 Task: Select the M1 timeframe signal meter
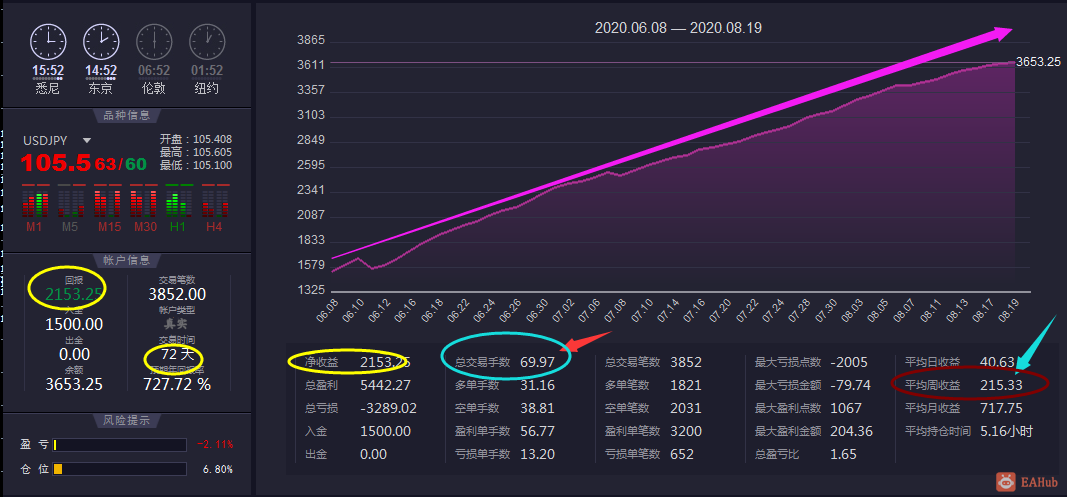pyautogui.click(x=35, y=208)
